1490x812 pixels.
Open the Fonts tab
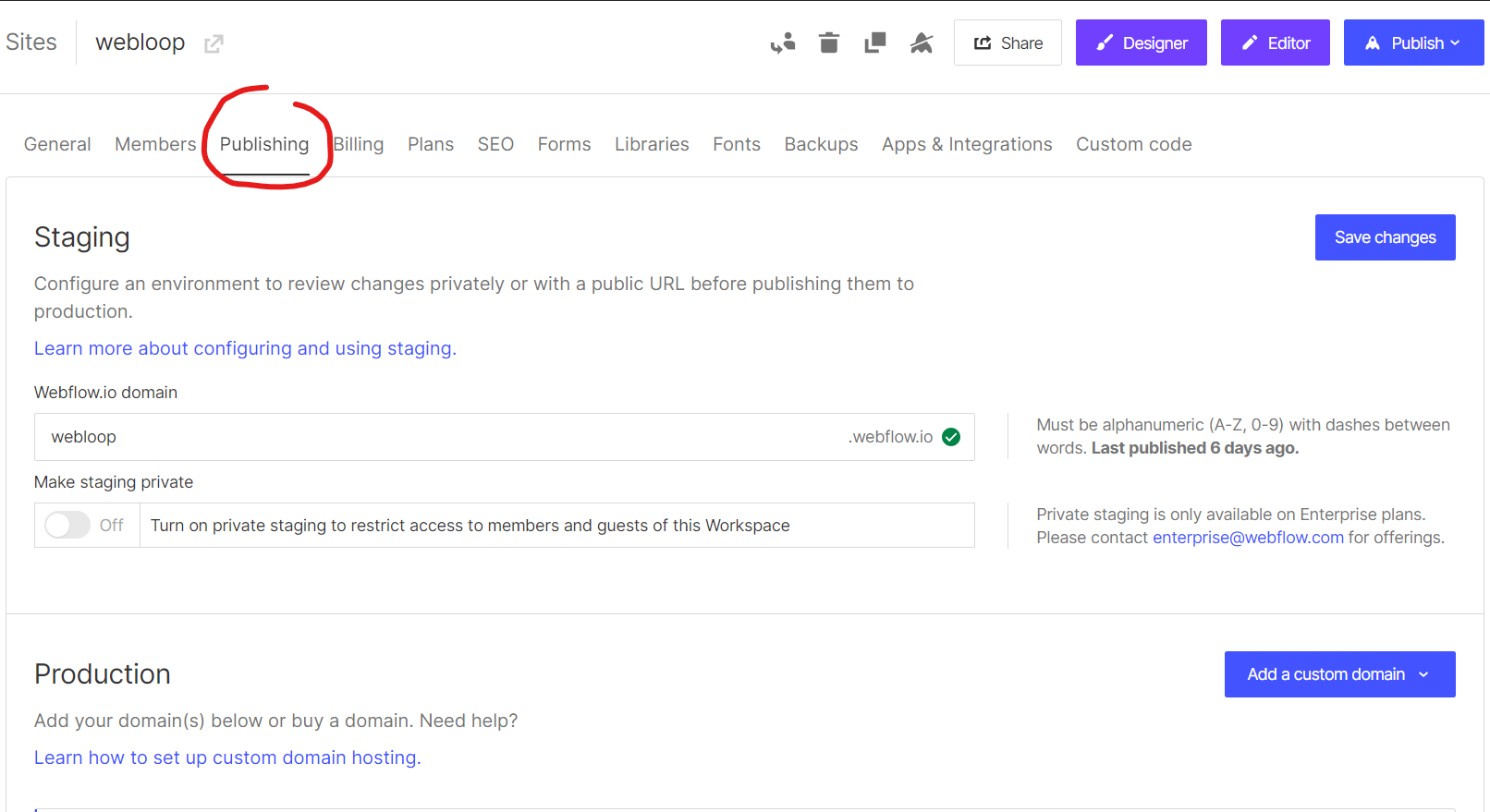click(737, 144)
